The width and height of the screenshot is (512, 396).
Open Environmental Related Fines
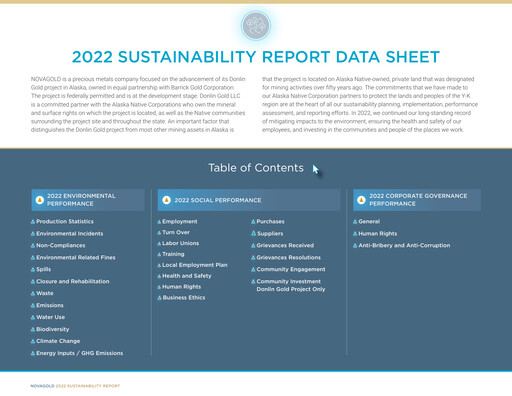(x=76, y=257)
